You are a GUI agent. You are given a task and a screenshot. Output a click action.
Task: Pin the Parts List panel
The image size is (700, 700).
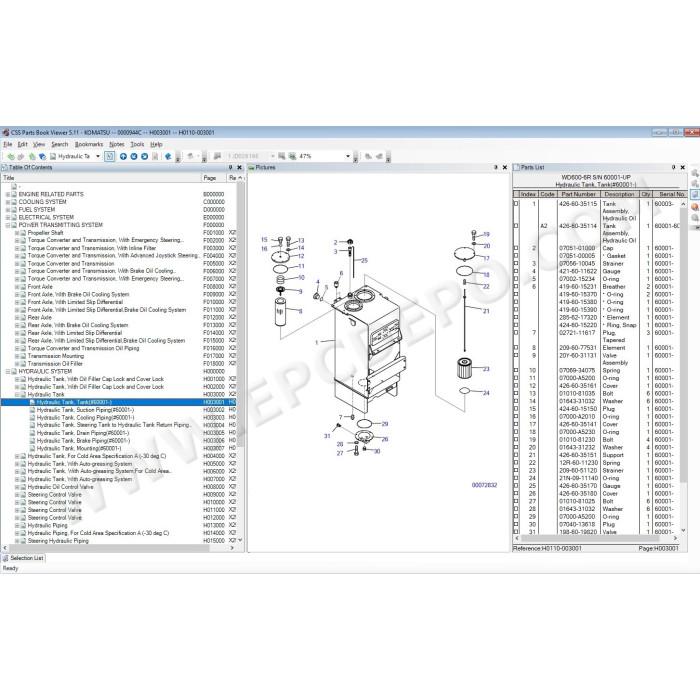(673, 167)
